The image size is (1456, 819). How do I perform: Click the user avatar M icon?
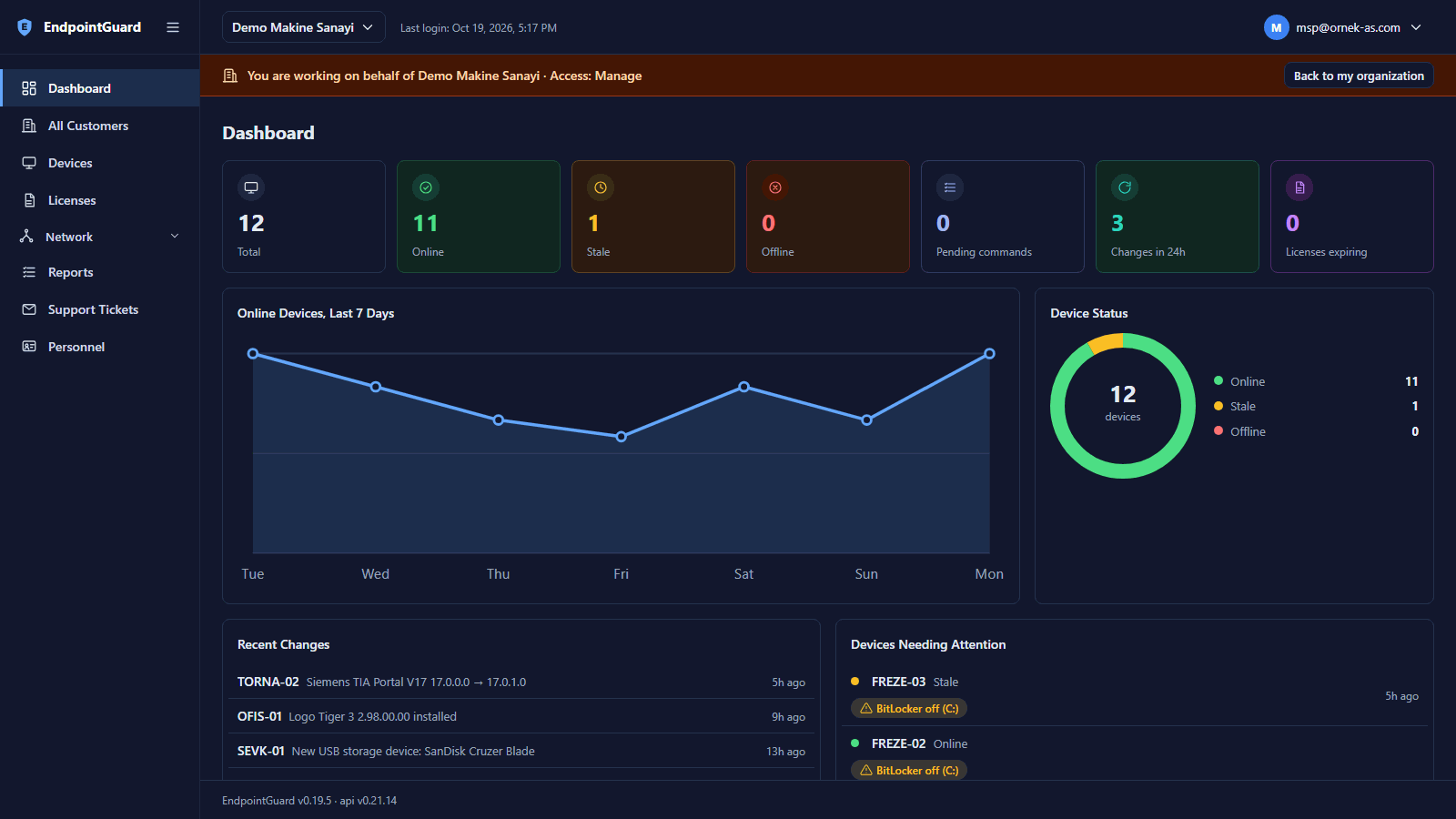(x=1277, y=27)
